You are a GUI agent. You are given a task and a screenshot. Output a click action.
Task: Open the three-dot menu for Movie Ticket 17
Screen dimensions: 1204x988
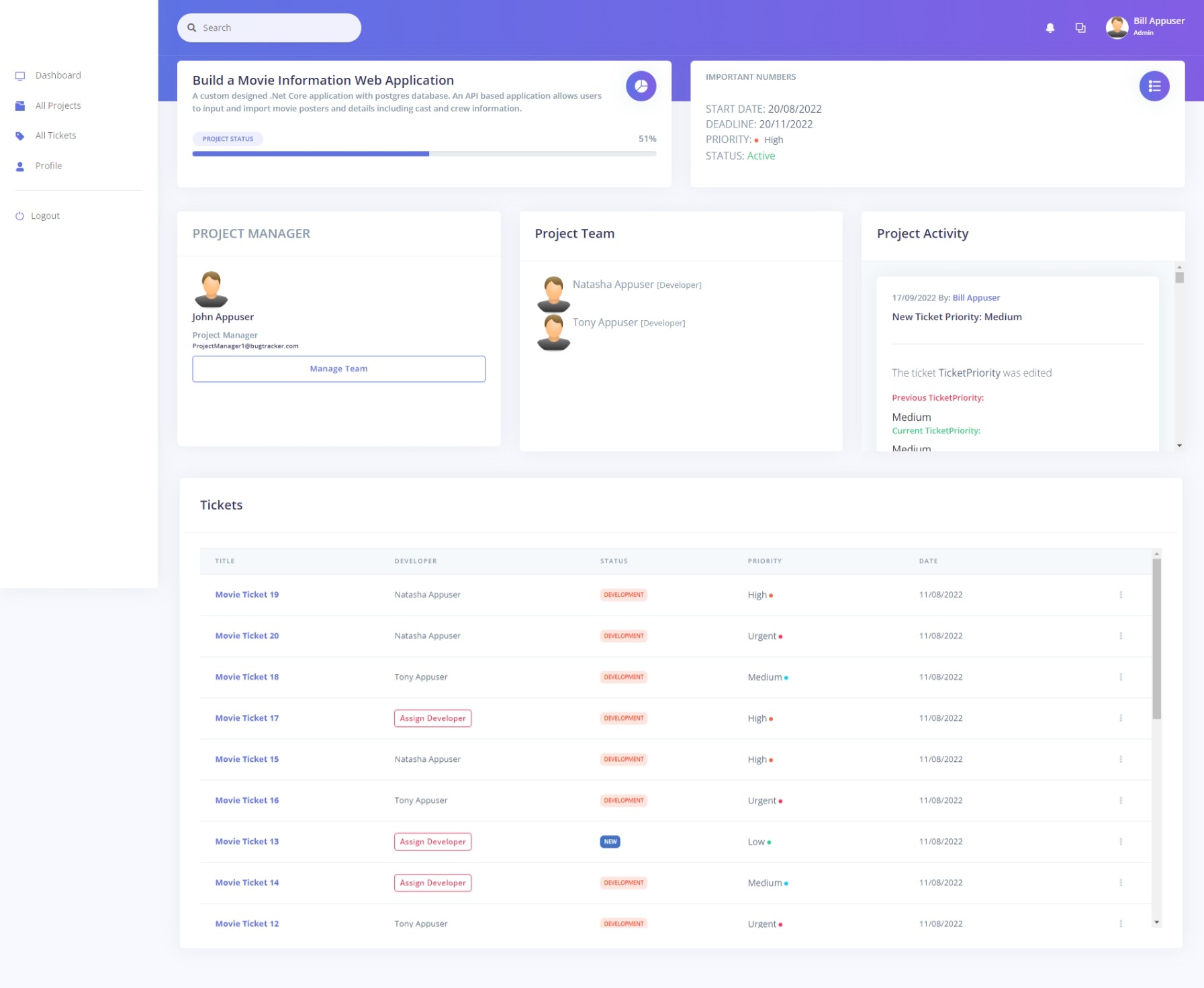(x=1120, y=718)
